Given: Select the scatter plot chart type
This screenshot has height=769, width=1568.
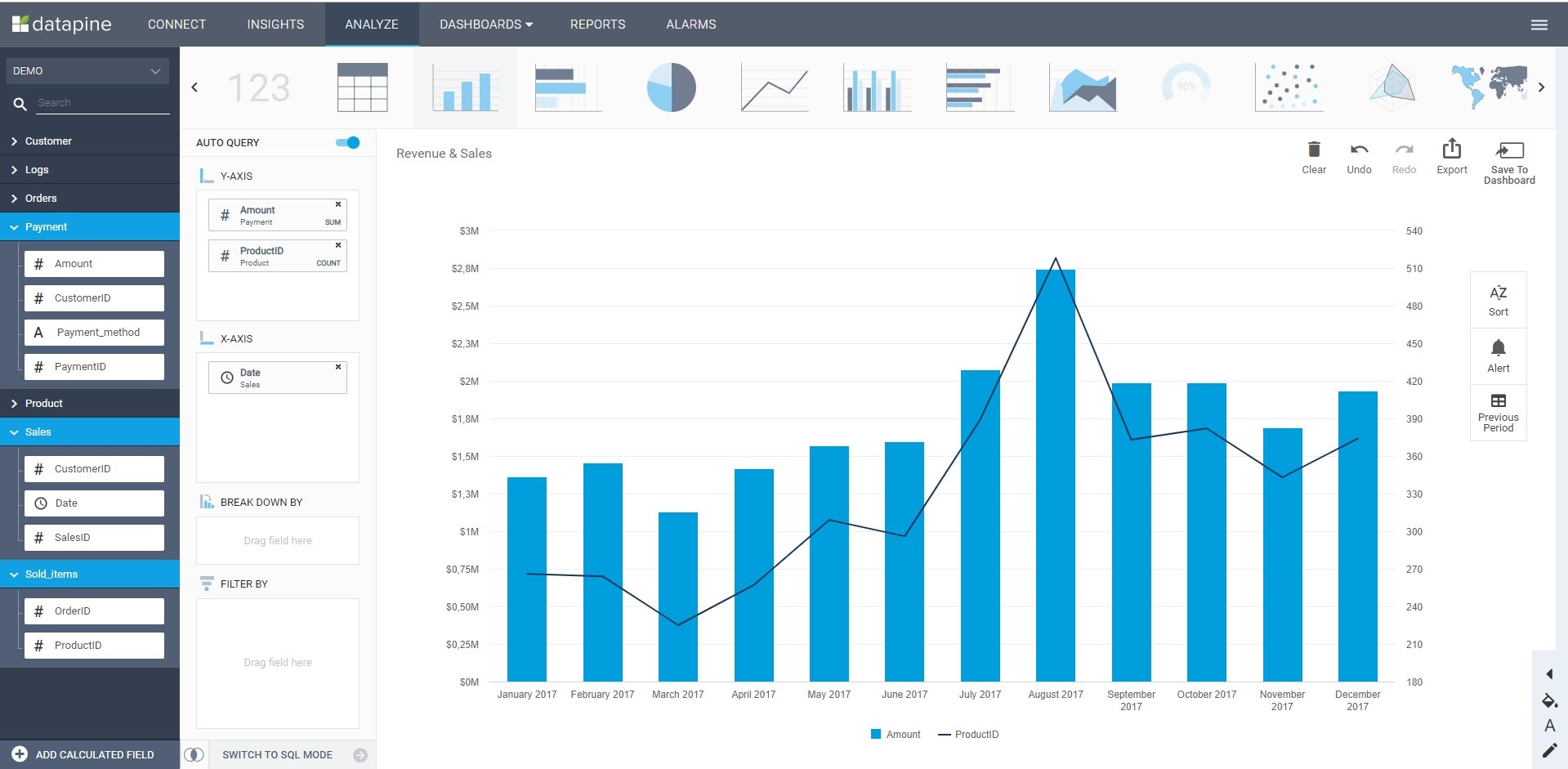Looking at the screenshot, I should pos(1289,87).
